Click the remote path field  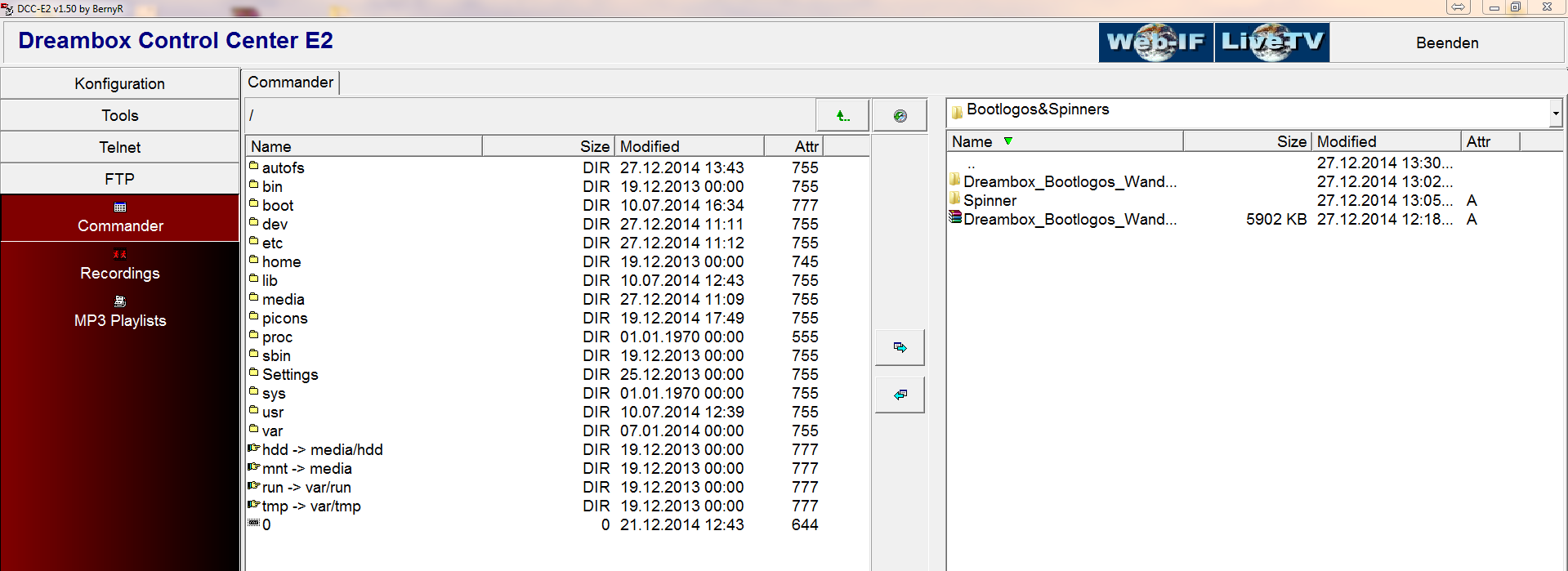[x=529, y=116]
